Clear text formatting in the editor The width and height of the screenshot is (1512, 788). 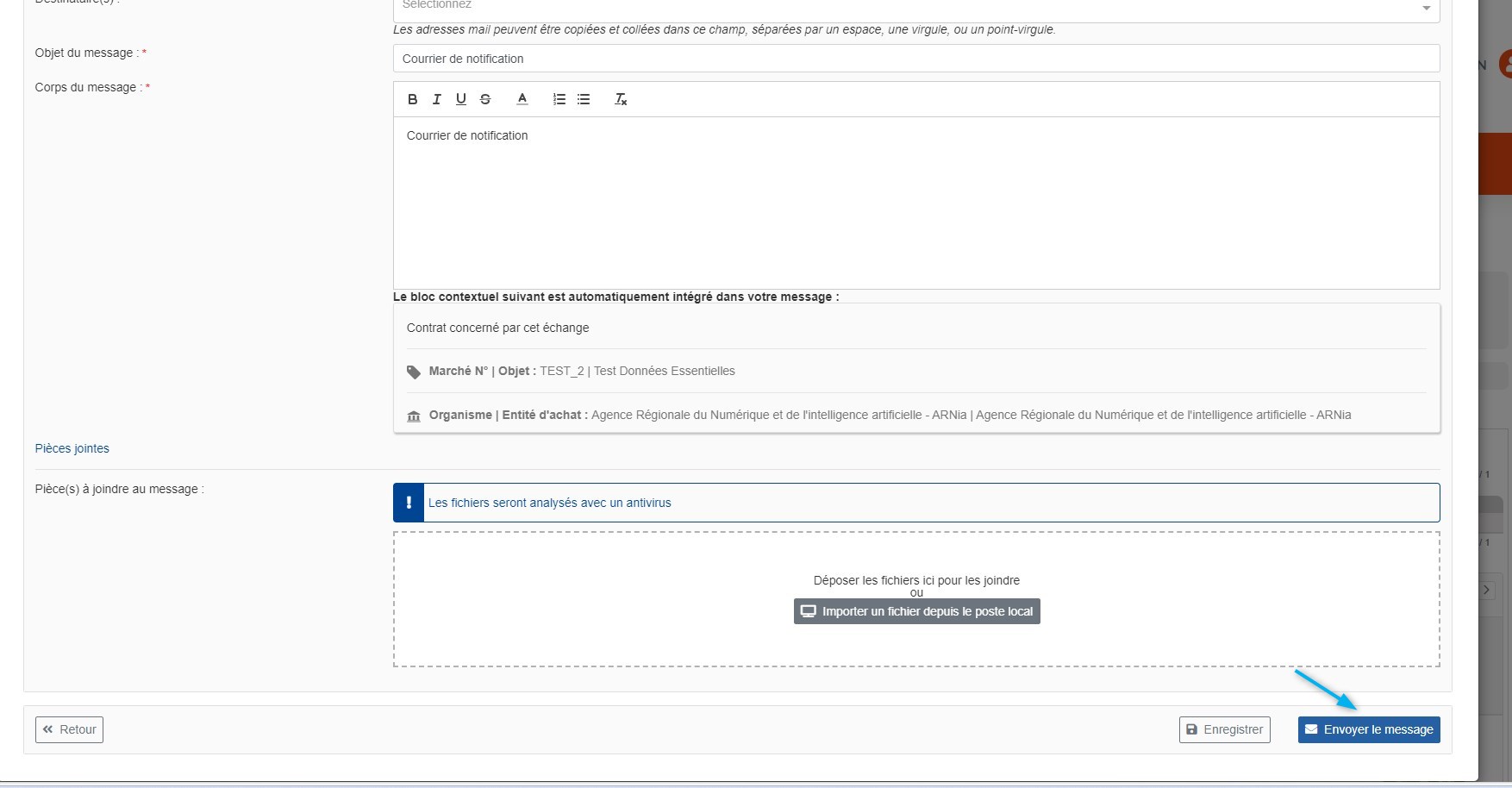click(621, 99)
